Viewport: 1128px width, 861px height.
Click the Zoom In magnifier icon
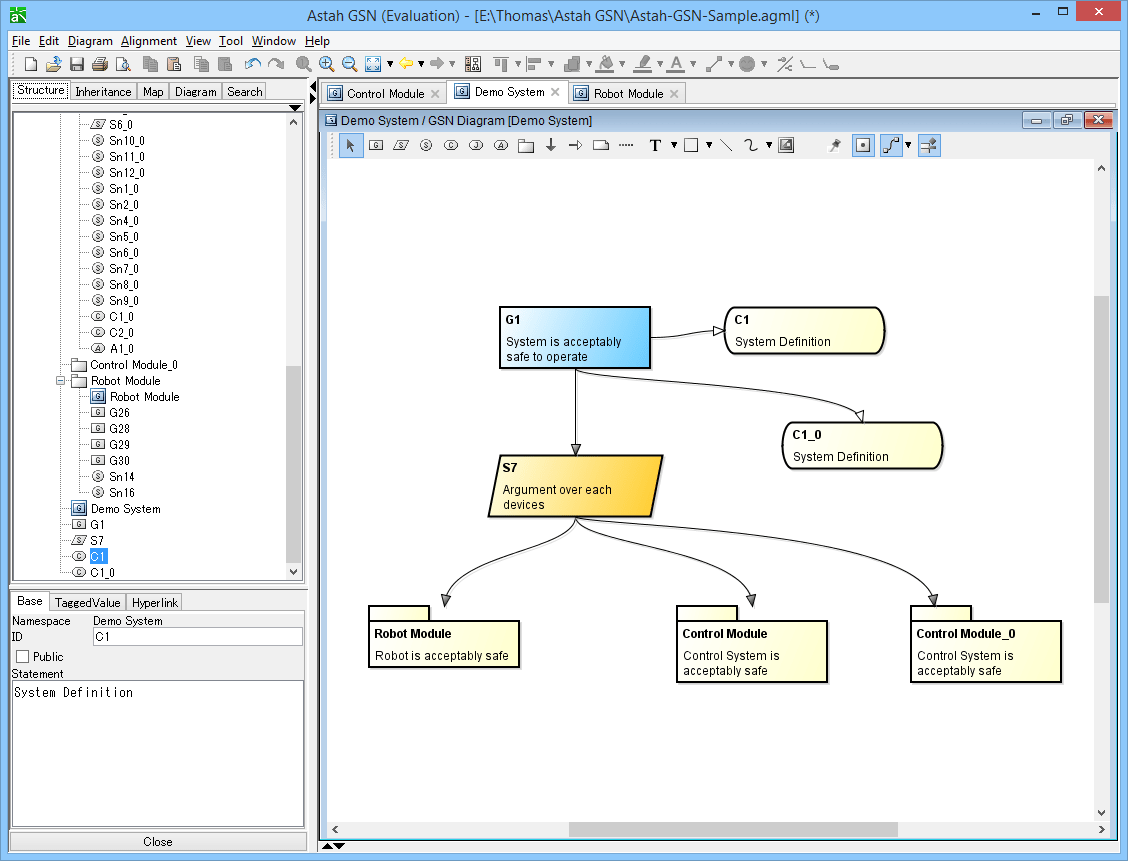click(327, 64)
